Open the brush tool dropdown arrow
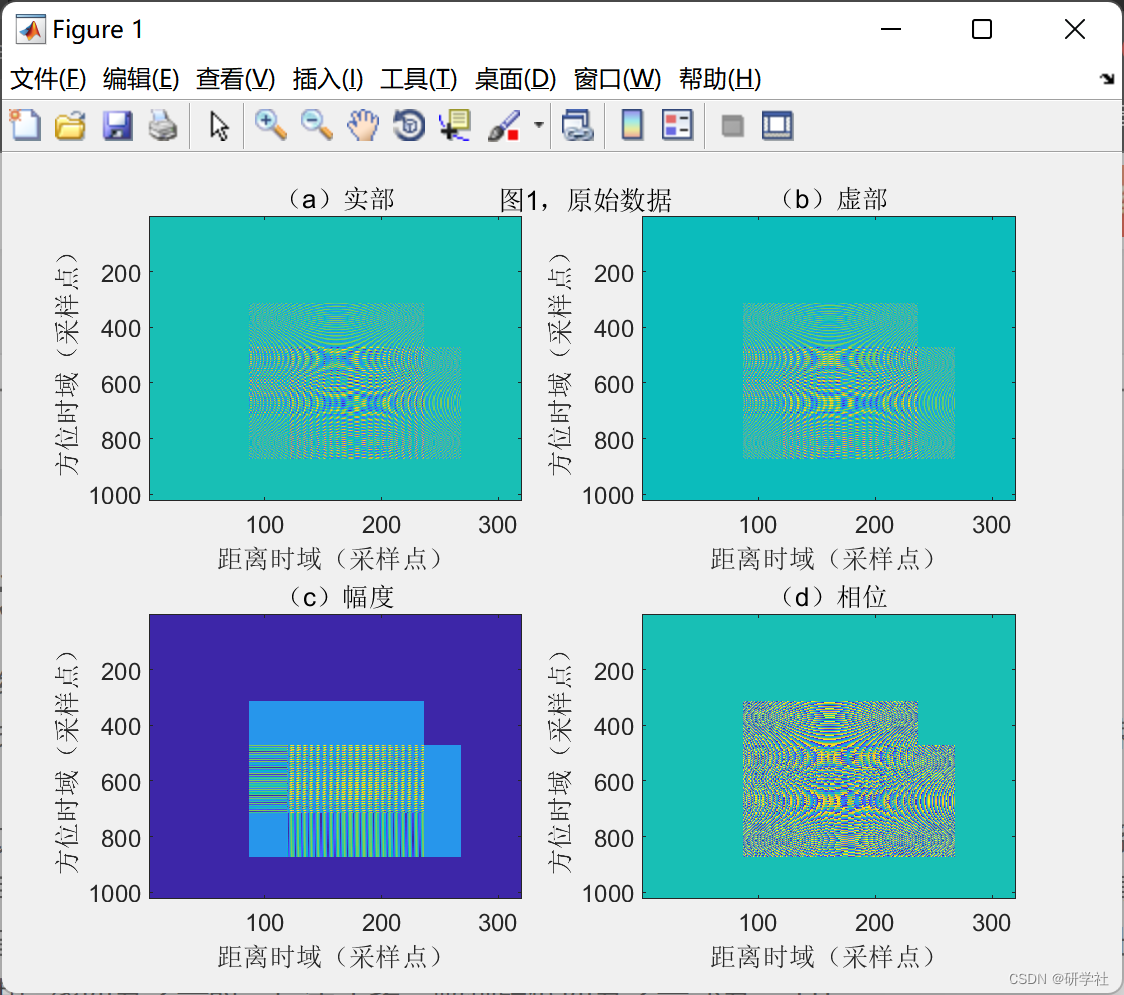 click(536, 125)
